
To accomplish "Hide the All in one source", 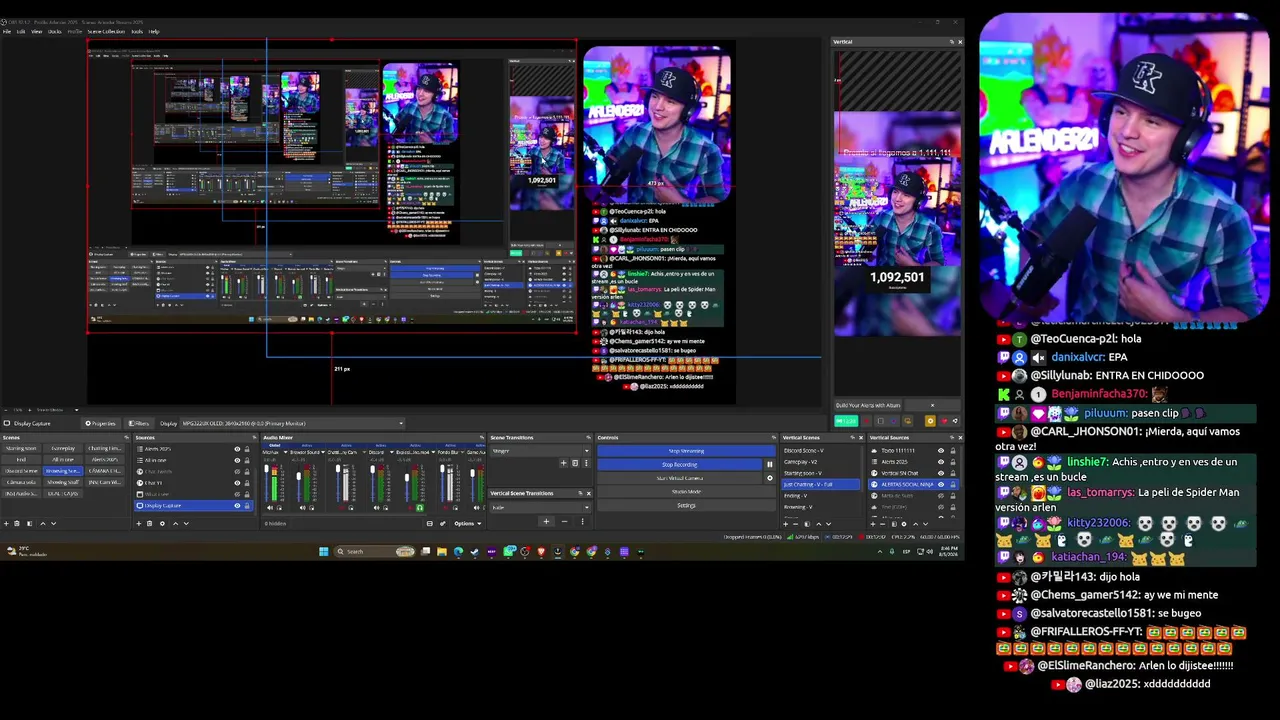I will 237,460.
